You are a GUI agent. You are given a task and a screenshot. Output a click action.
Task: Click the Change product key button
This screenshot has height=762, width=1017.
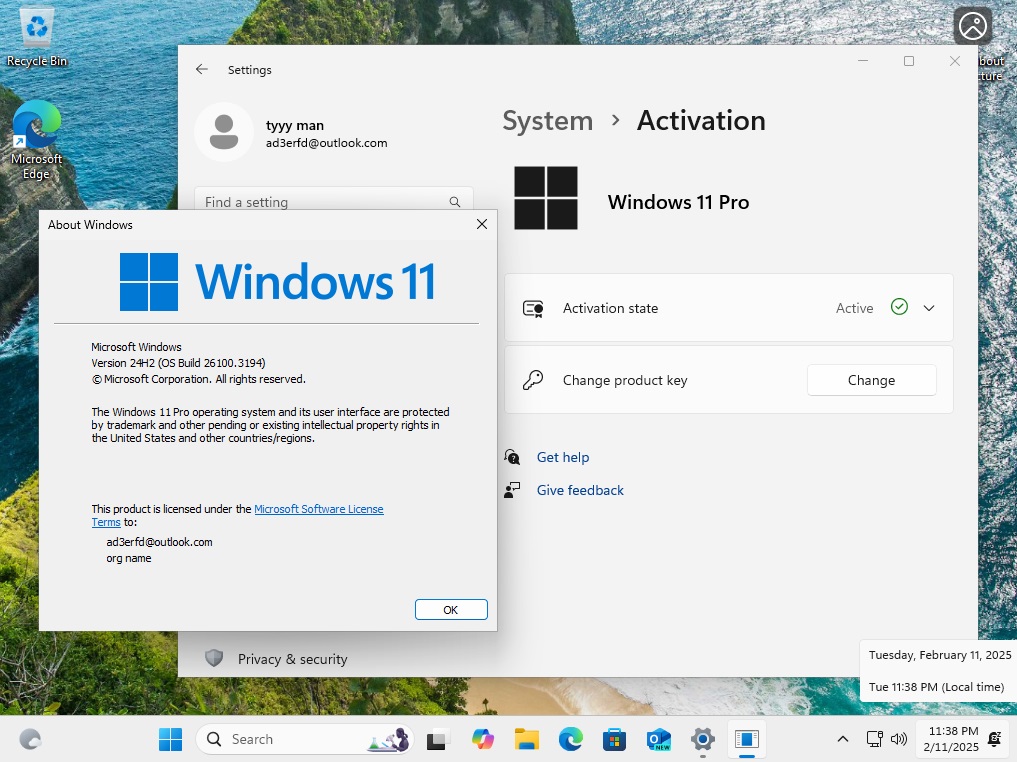click(x=871, y=380)
